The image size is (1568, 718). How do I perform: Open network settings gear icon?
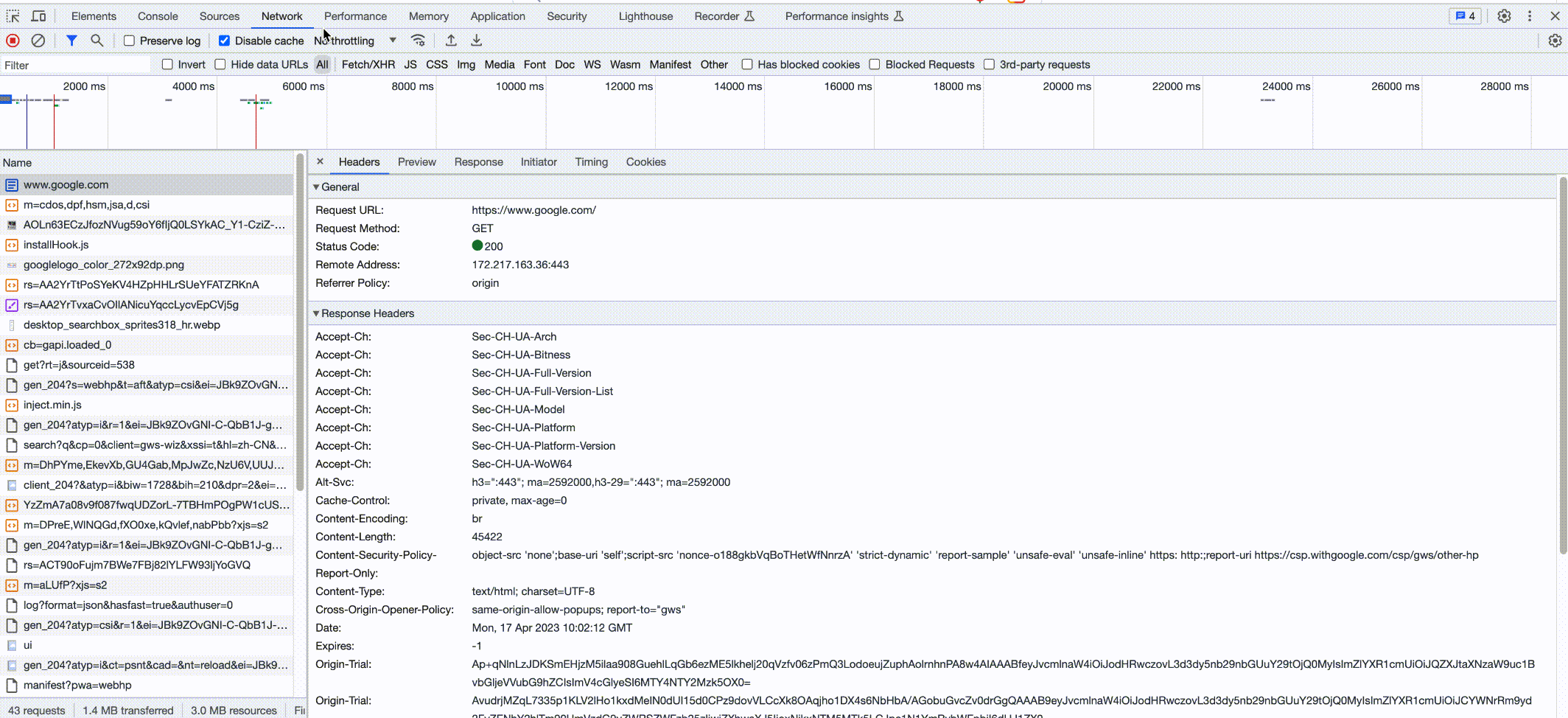tap(1555, 41)
